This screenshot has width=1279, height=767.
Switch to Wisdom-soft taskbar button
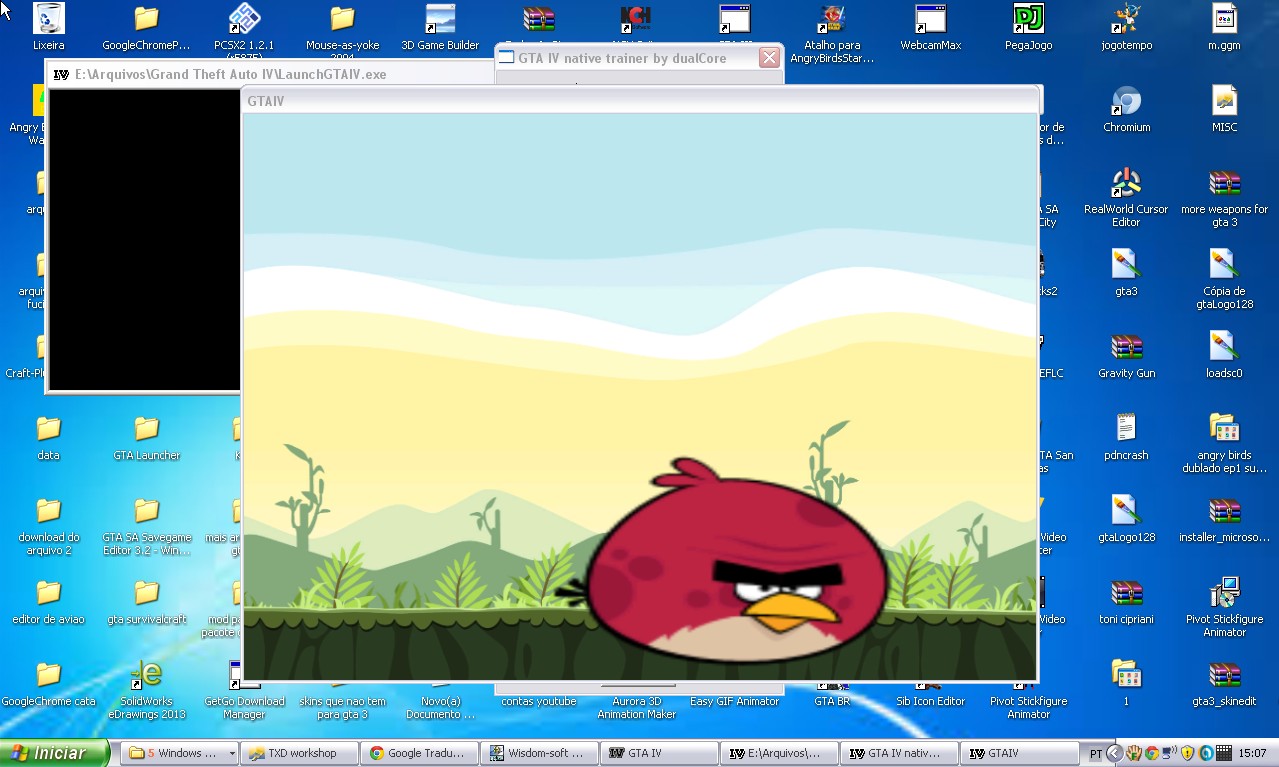click(x=540, y=753)
